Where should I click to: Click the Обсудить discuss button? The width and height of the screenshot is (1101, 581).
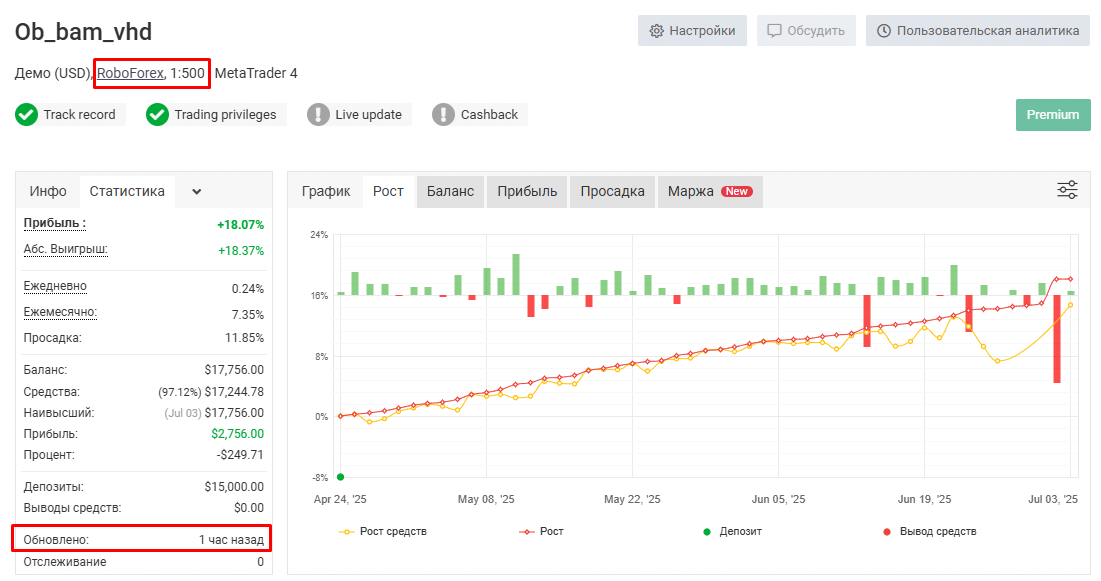(x=805, y=31)
